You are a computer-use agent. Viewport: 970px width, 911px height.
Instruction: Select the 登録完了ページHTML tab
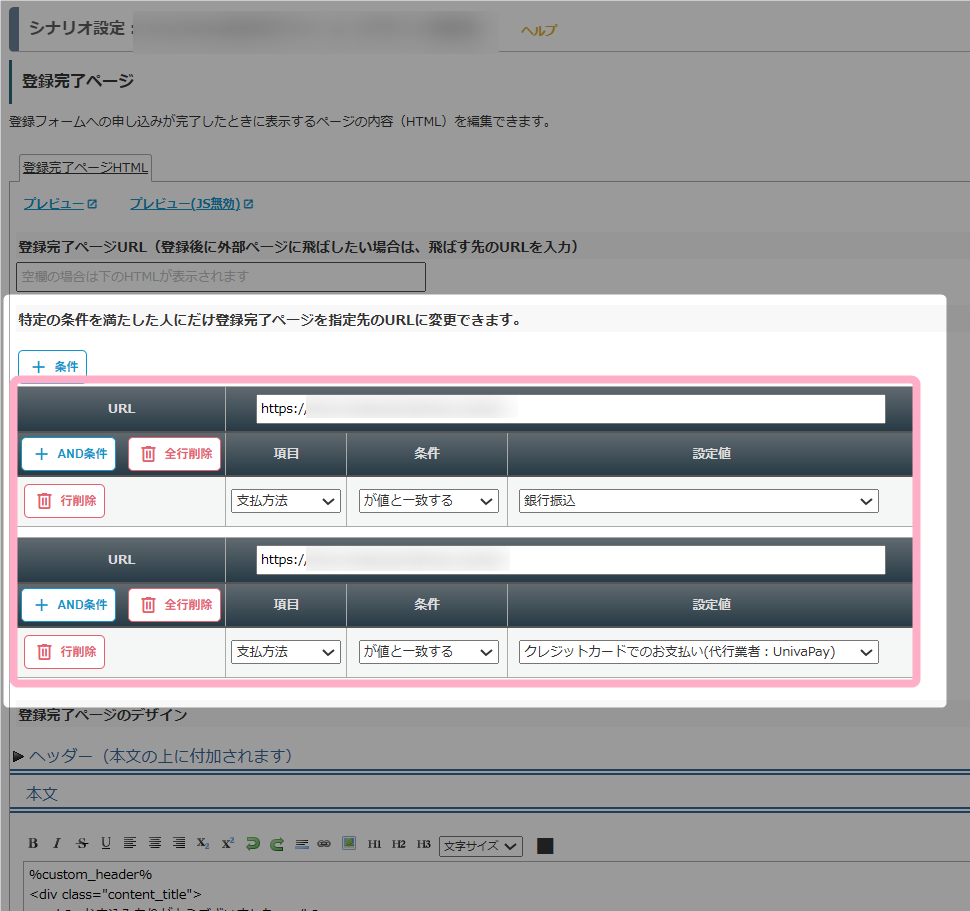coord(85,167)
